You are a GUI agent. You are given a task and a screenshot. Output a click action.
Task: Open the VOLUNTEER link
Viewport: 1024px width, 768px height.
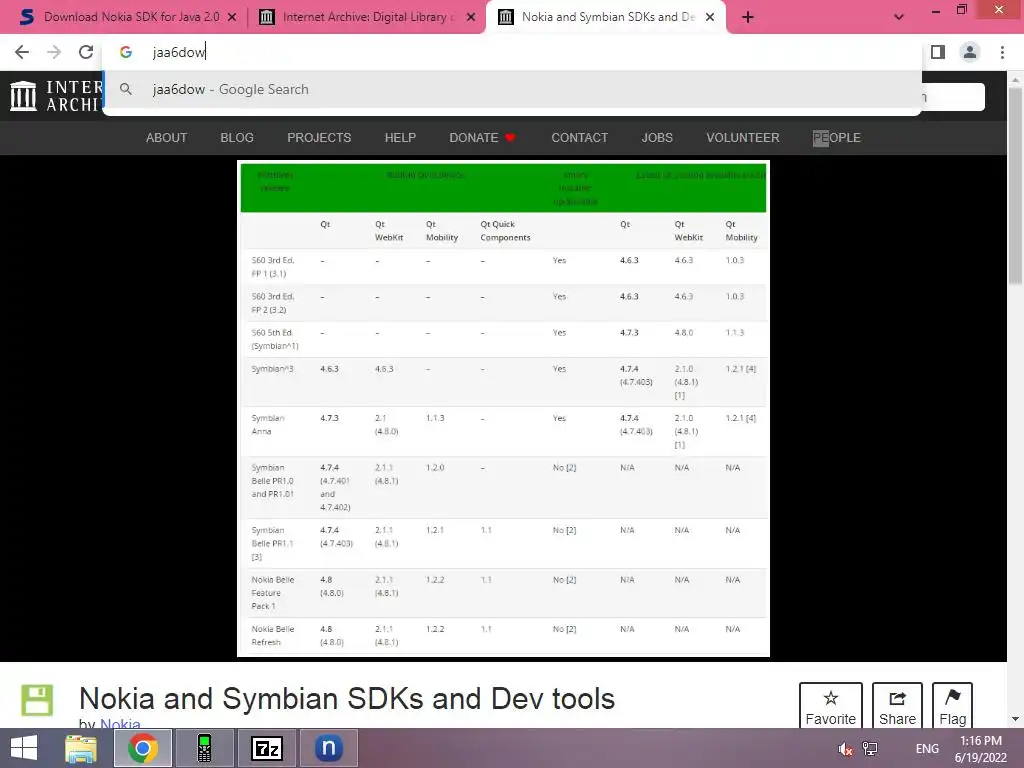743,138
